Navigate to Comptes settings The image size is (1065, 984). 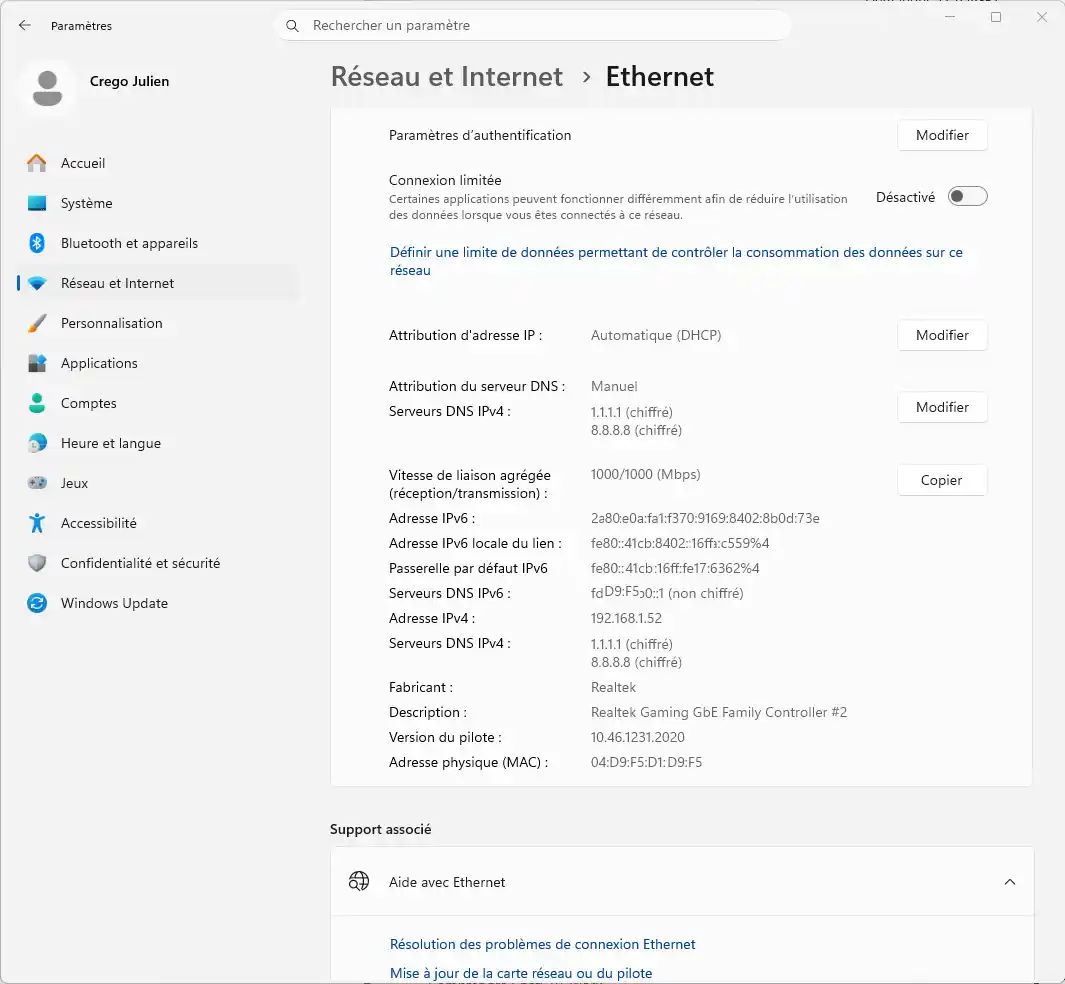pyautogui.click(x=158, y=403)
